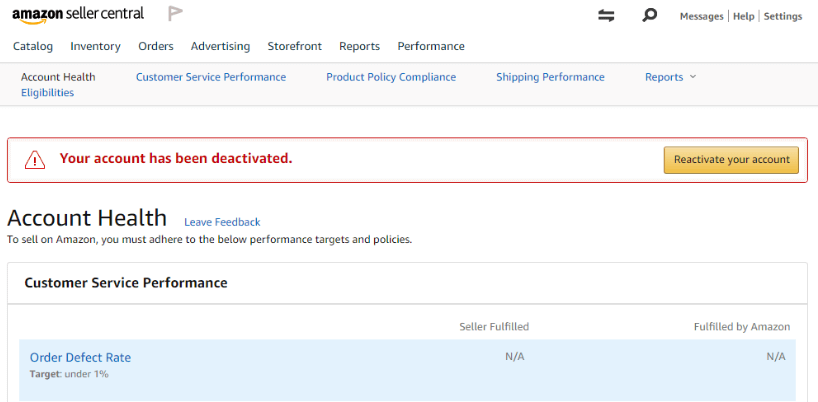Click the gray flag marketplace icon

point(176,14)
